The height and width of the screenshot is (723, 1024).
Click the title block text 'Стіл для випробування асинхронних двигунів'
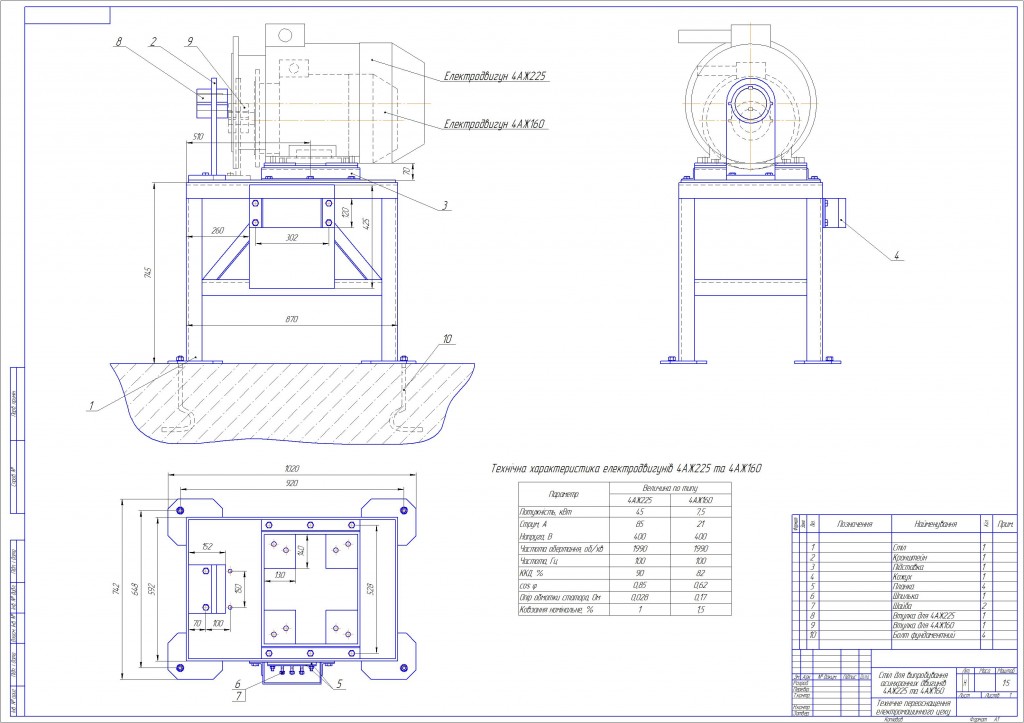913,679
